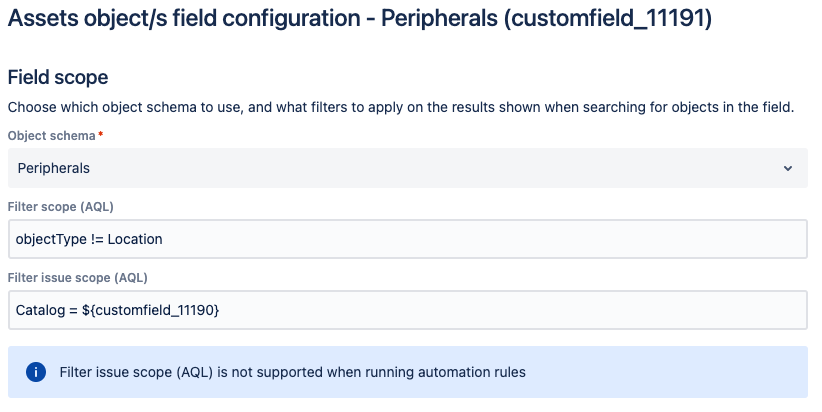Click the Catalog = ${customfield_11190} query text

(117, 310)
